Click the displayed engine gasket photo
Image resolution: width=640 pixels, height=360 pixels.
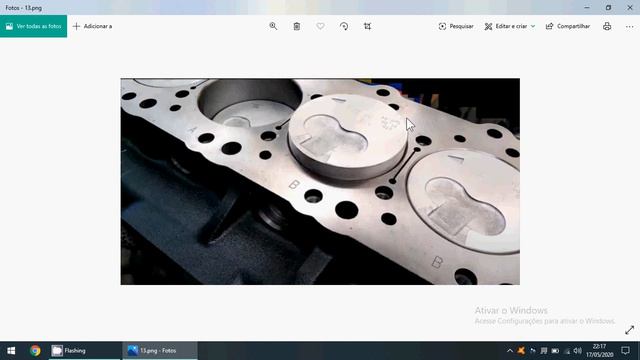click(320, 182)
